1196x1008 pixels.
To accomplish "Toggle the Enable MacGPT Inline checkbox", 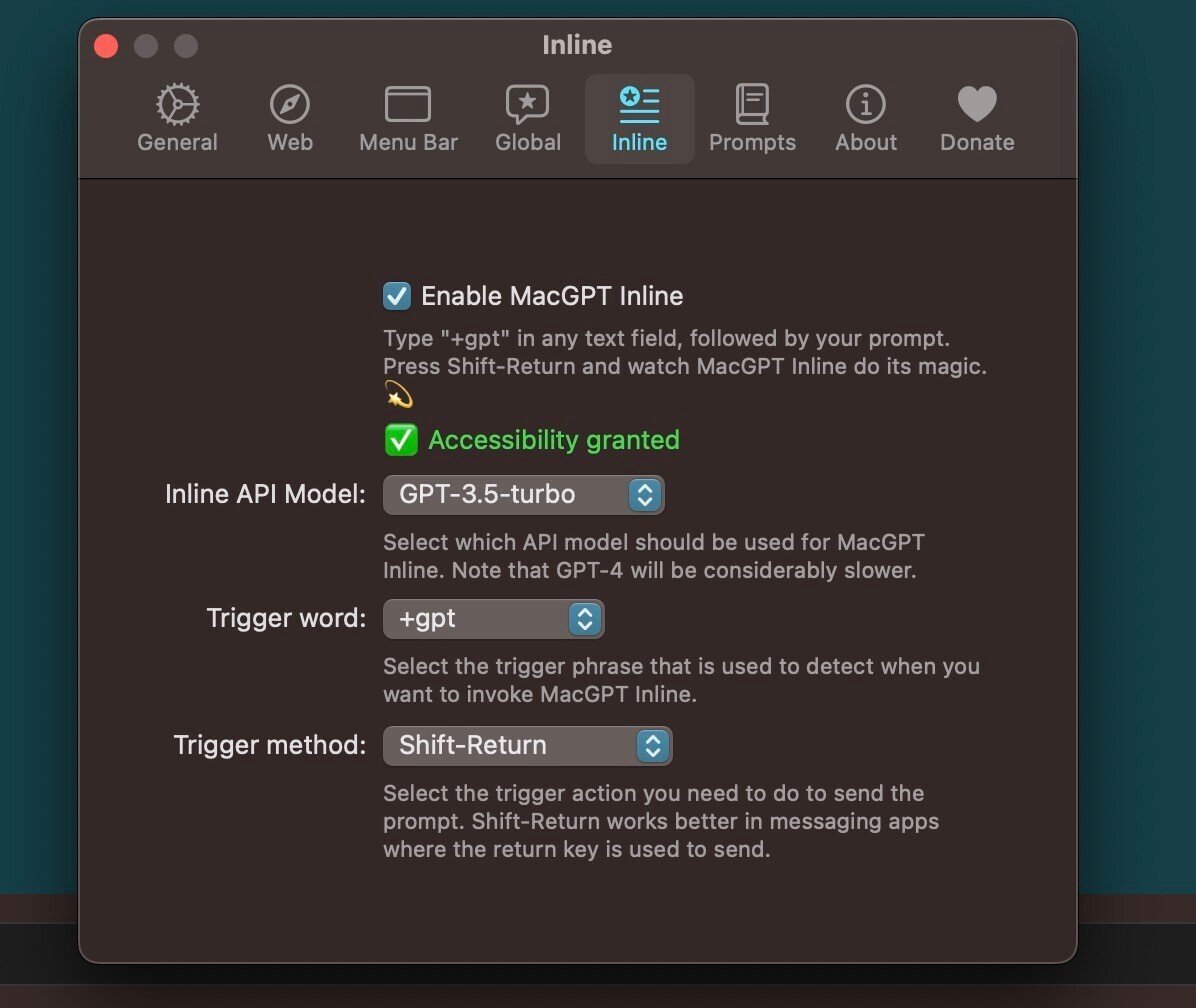I will (x=397, y=296).
